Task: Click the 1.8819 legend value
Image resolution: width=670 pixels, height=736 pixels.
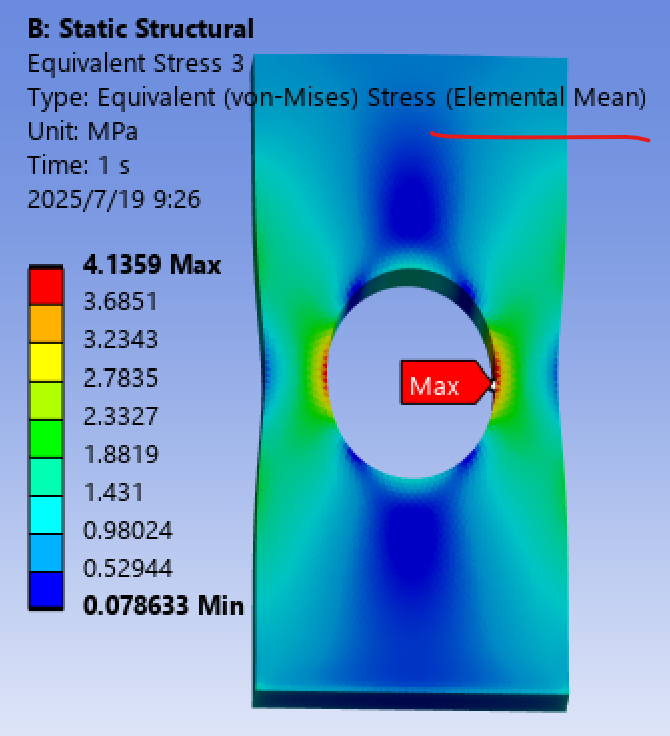Action: click(x=121, y=454)
